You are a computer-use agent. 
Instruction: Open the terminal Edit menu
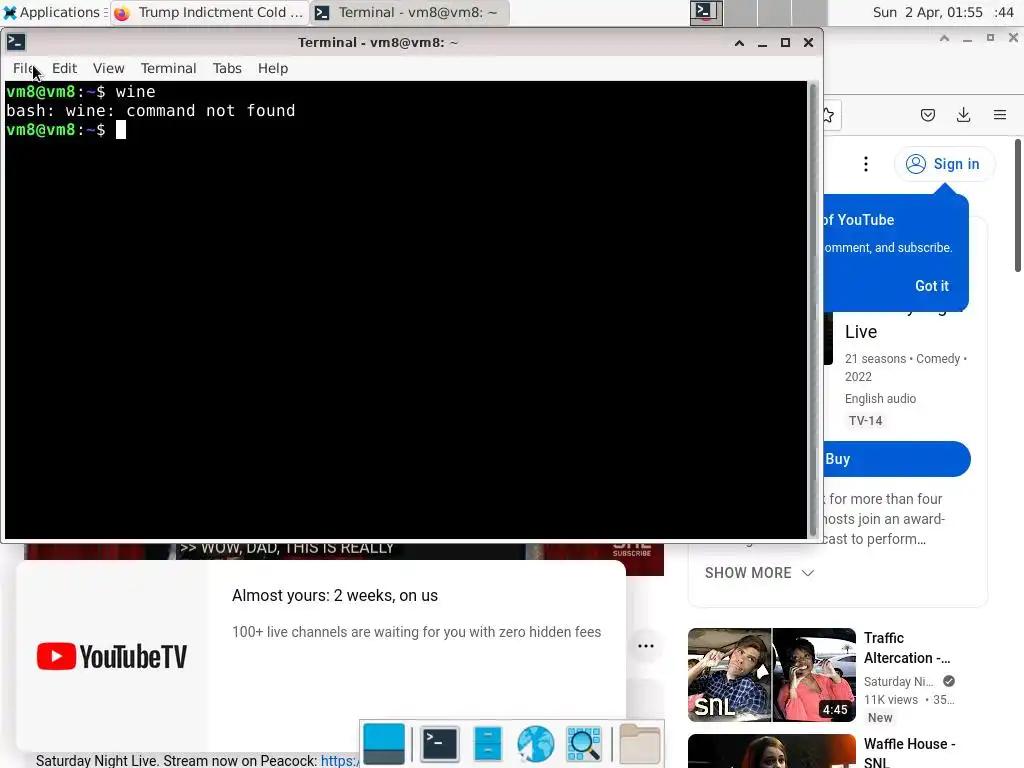tap(64, 68)
